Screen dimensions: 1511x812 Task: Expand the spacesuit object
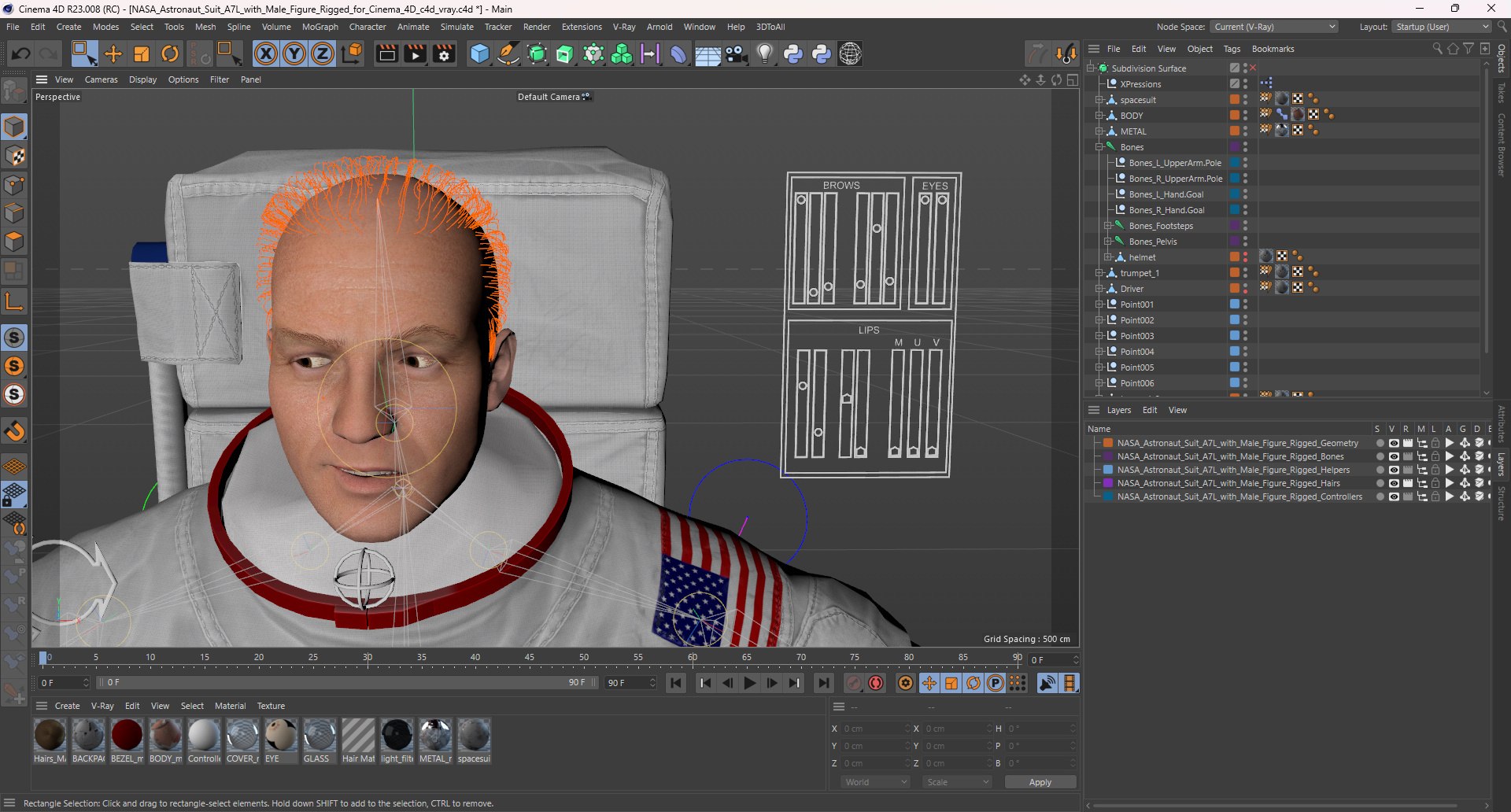click(x=1099, y=100)
